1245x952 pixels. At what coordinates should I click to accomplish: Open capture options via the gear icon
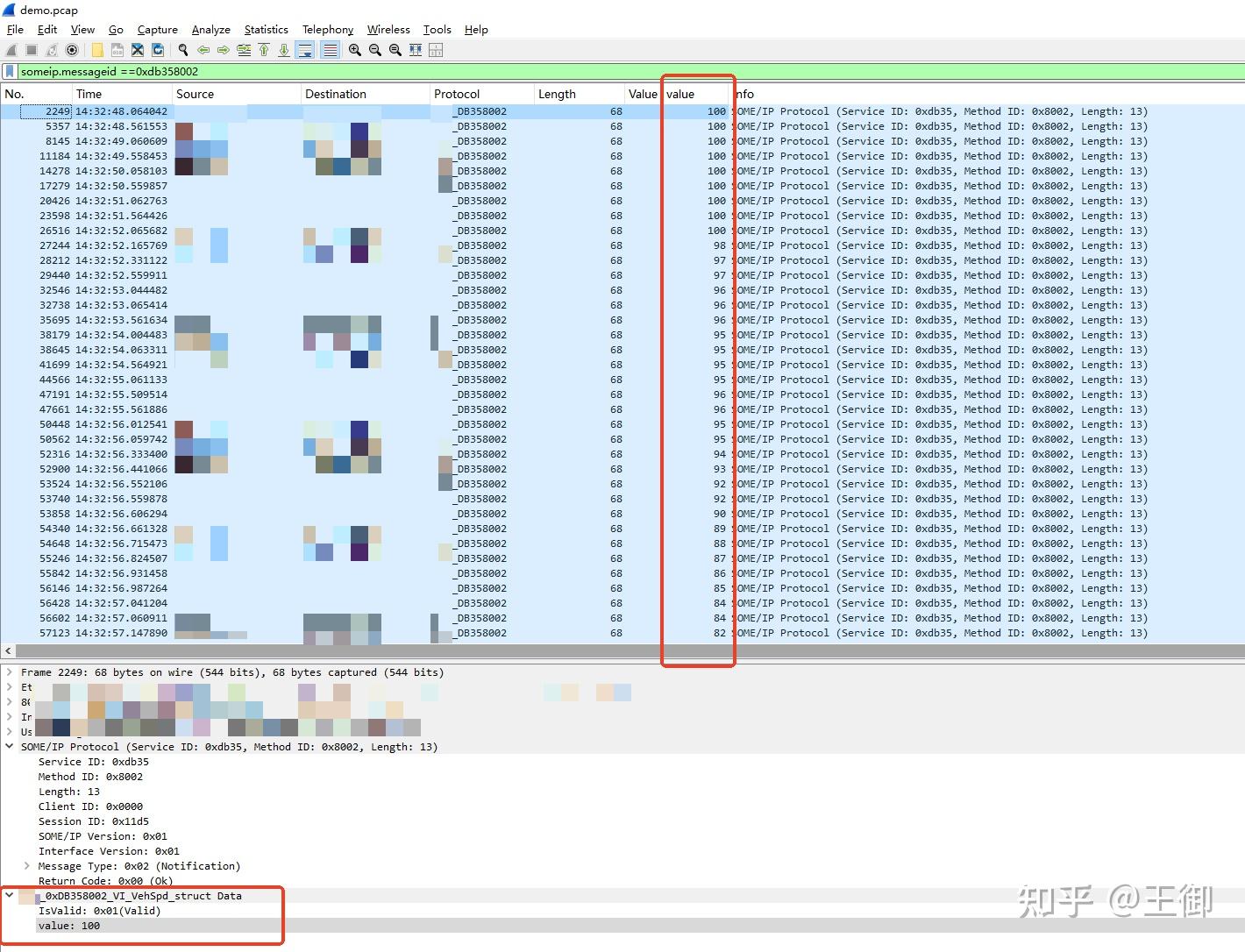click(72, 50)
